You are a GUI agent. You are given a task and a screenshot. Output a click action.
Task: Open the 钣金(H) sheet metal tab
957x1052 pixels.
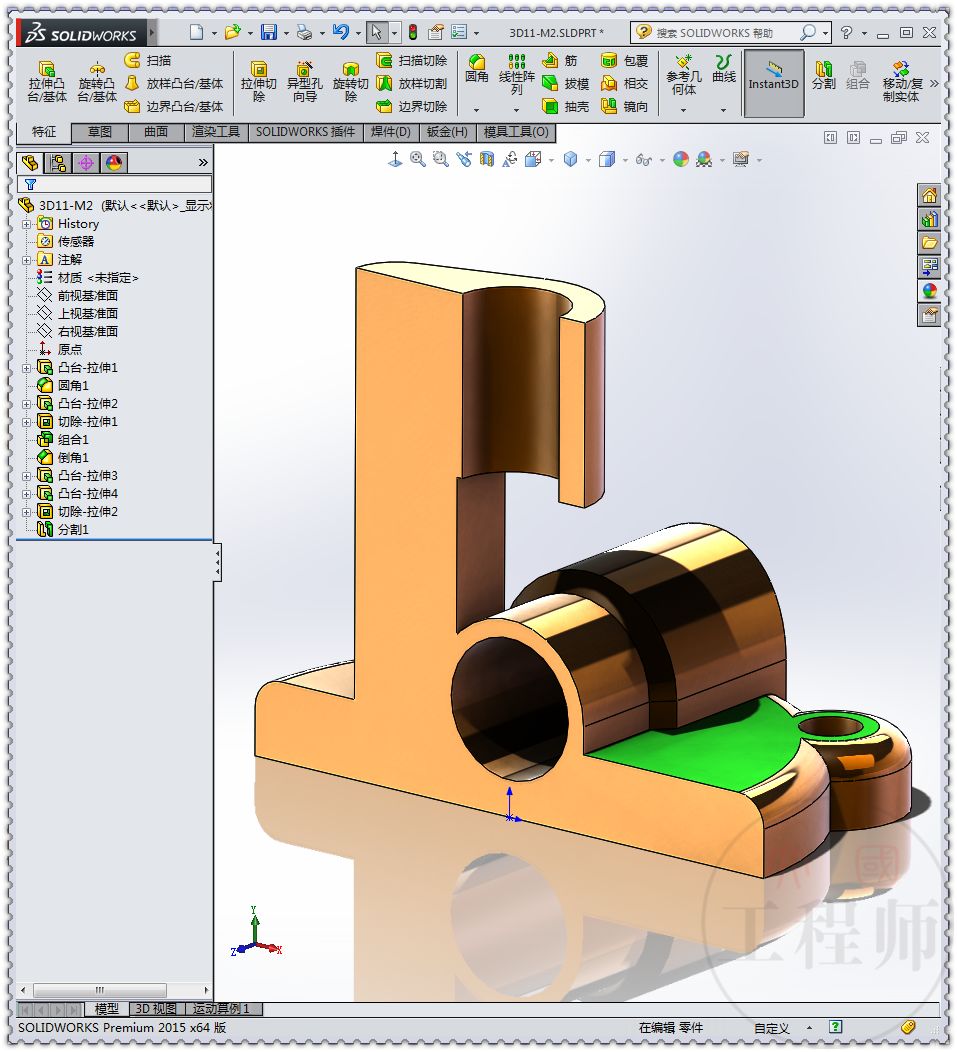click(x=447, y=132)
